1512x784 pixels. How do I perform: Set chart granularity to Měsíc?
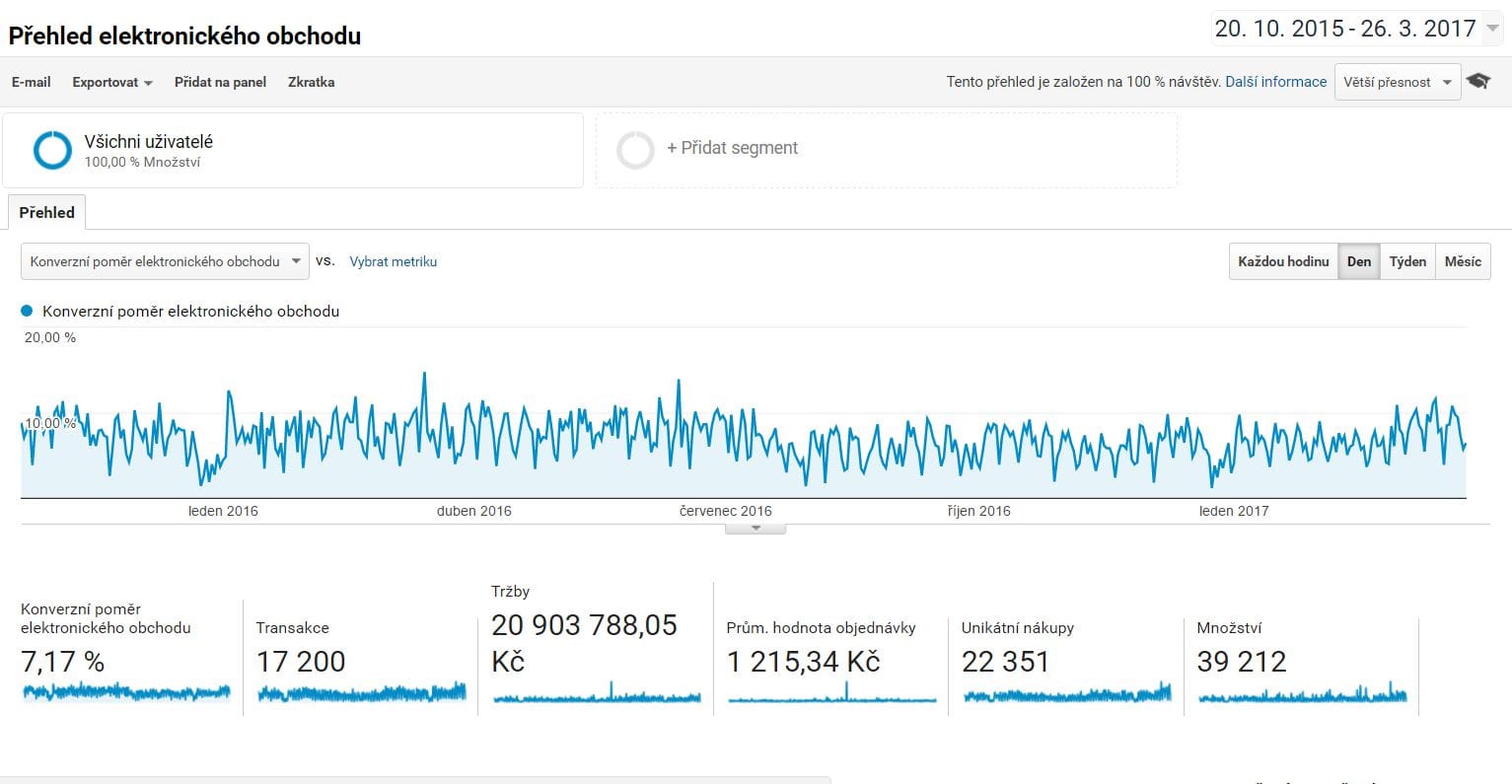click(1462, 261)
